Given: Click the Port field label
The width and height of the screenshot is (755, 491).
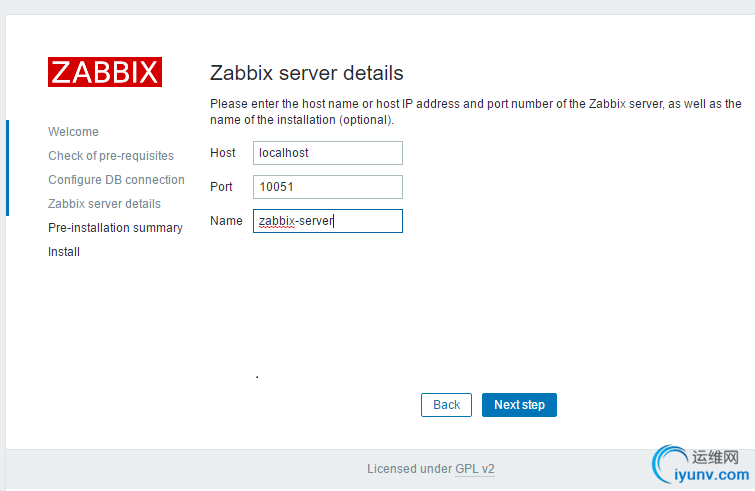Looking at the screenshot, I should coord(221,187).
